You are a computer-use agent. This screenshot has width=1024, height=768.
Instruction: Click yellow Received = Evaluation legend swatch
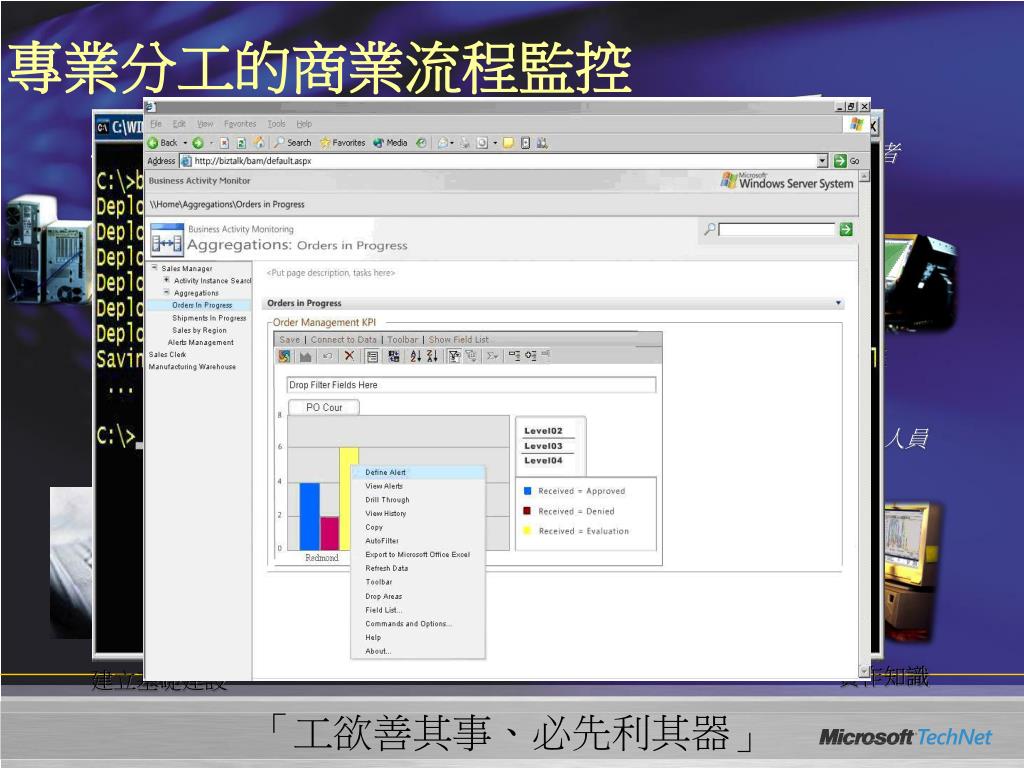528,531
